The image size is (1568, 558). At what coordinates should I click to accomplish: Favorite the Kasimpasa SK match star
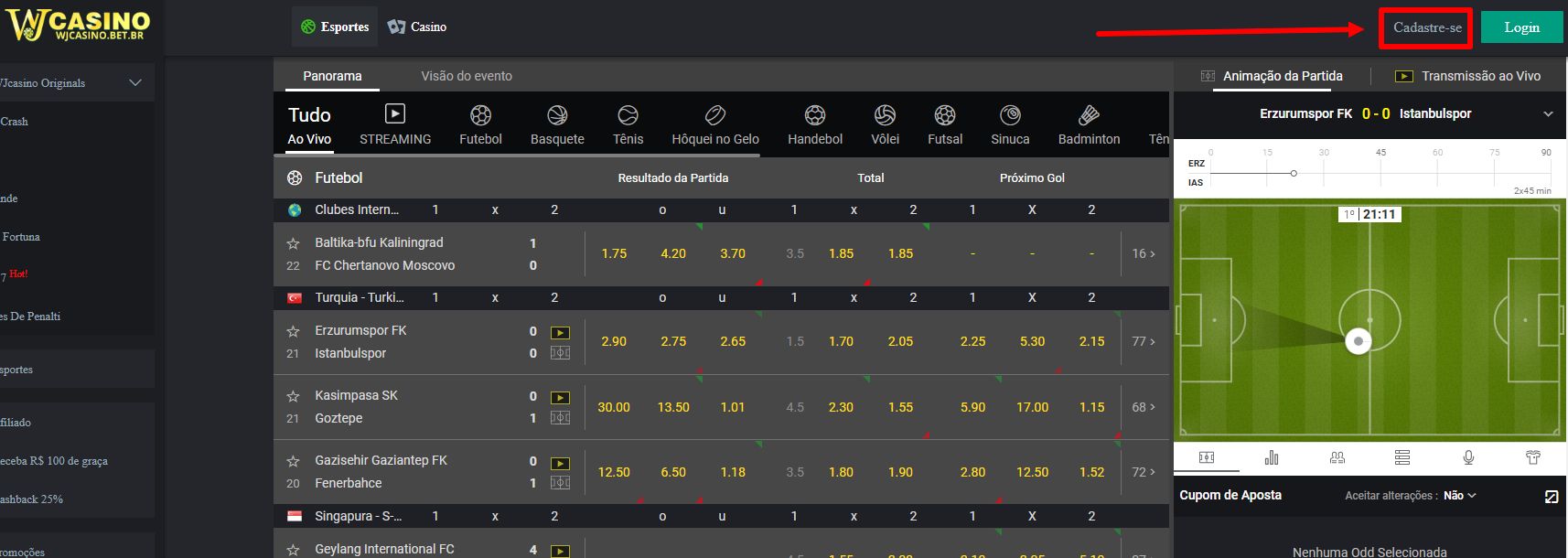pos(293,396)
